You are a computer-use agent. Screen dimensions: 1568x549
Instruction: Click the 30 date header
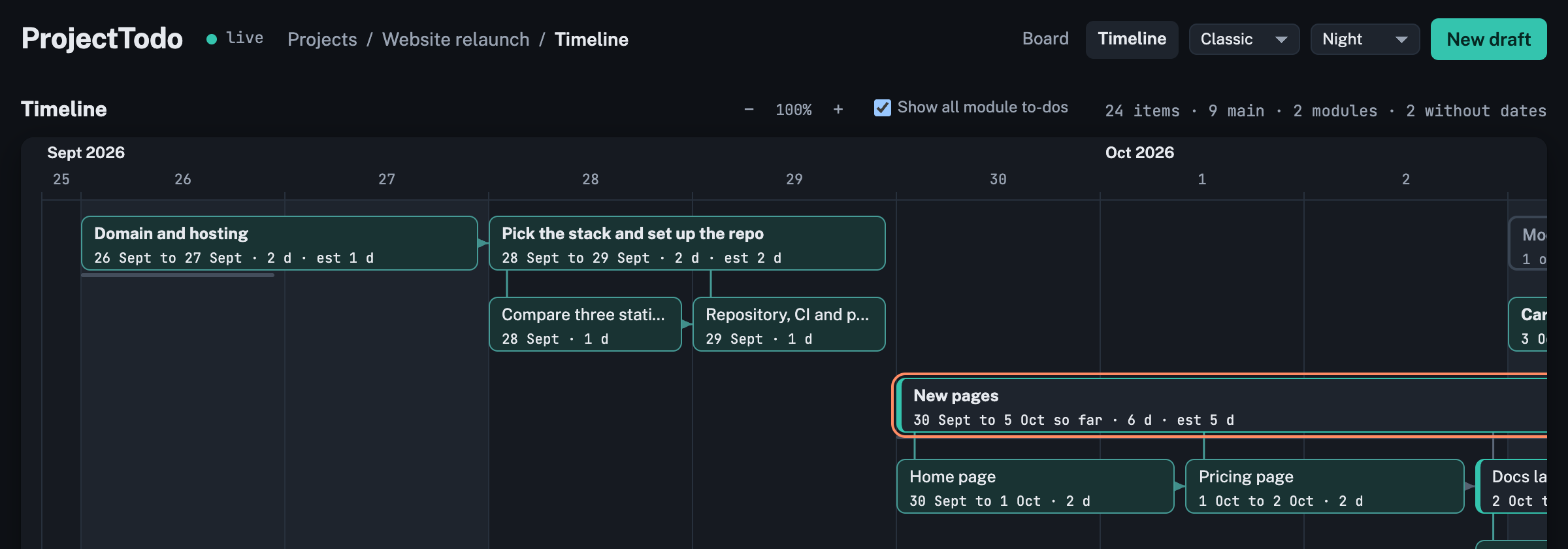tap(998, 179)
